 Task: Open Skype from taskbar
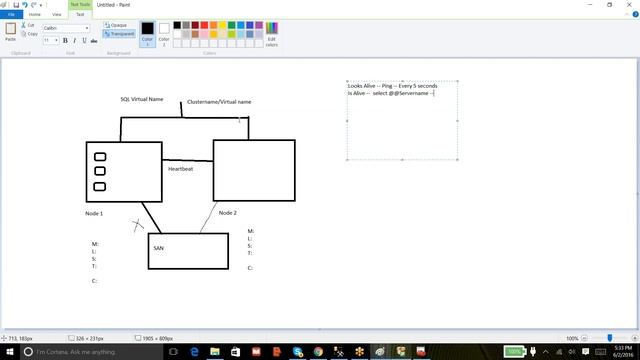tap(298, 351)
